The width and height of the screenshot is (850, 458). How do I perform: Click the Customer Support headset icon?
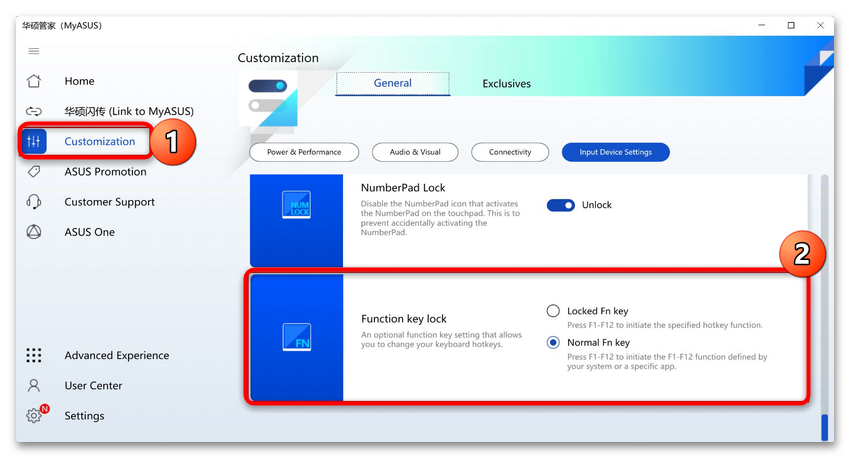[34, 202]
